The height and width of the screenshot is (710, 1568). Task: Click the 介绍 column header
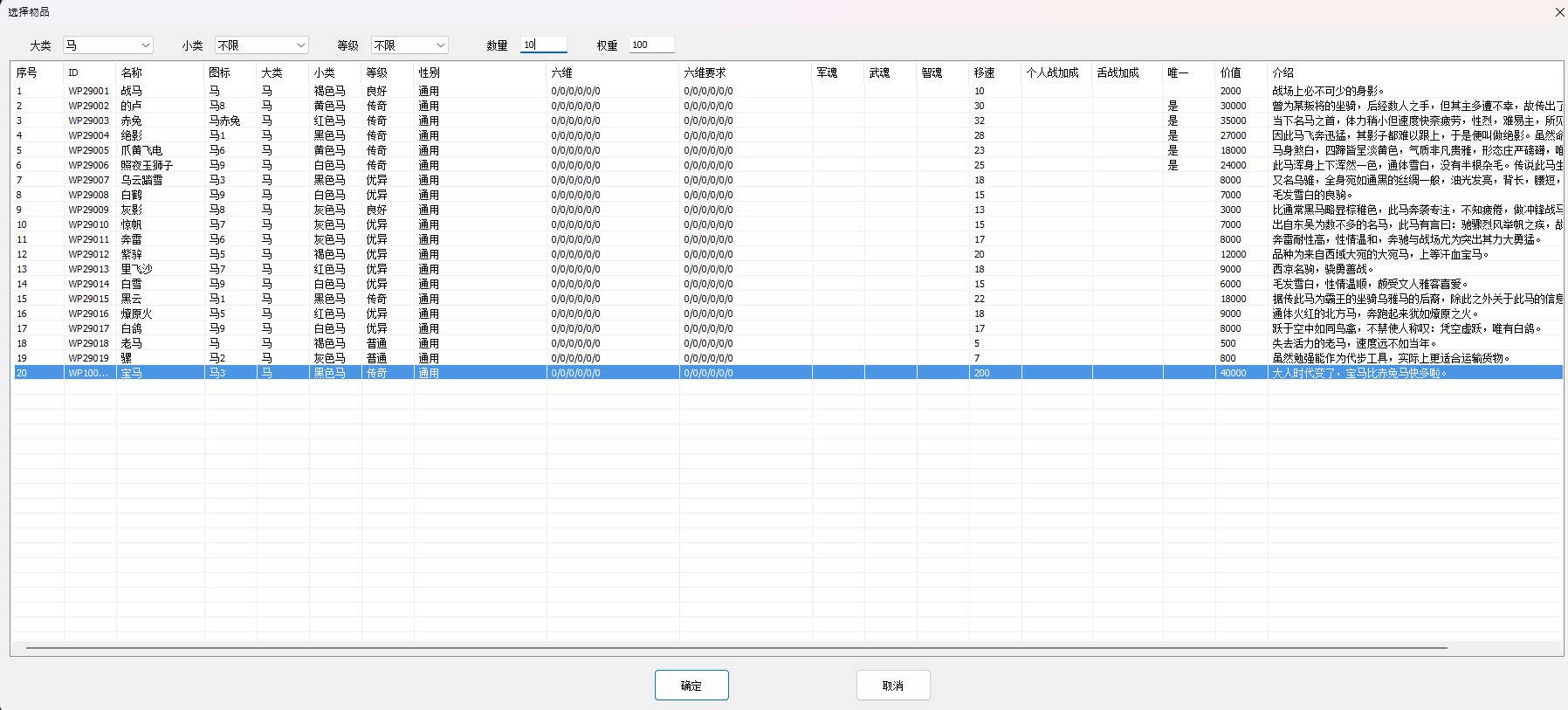pos(1283,72)
